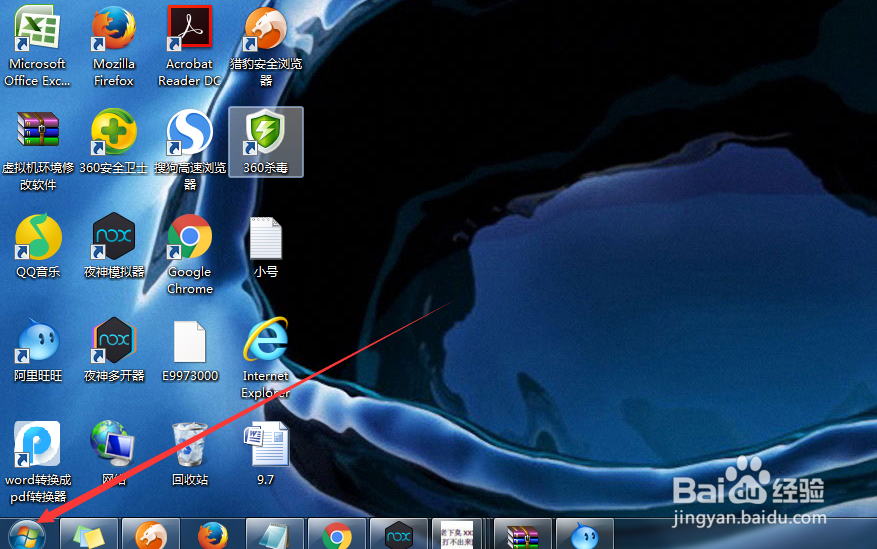This screenshot has height=549, width=877.
Task: Select the word转换成pdf转换器 desktop shortcut
Action: 37,463
